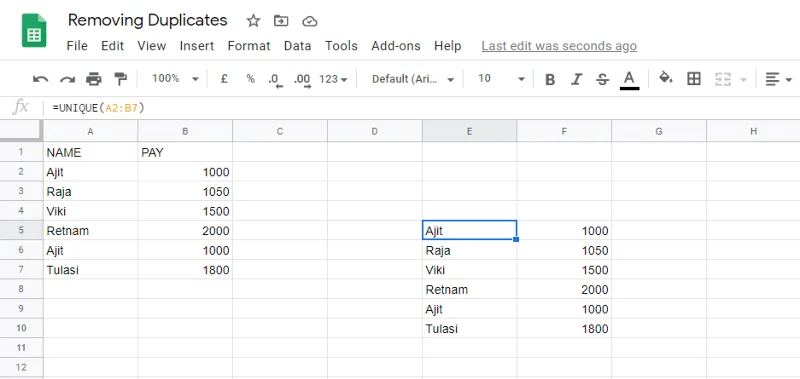Select all cells with corner box
Viewport: 800px width, 379px height.
pos(21,131)
